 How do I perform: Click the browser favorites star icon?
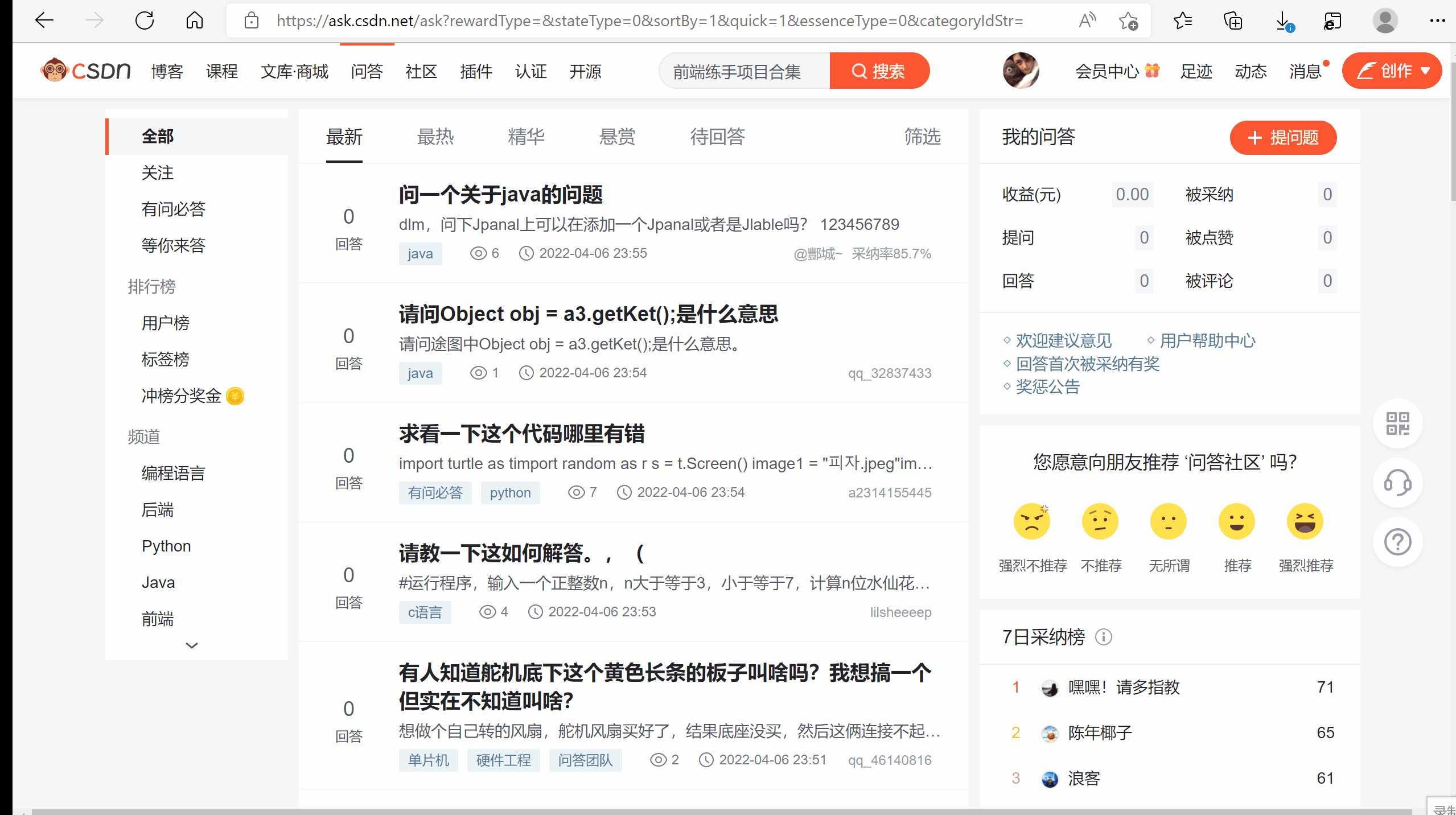pyautogui.click(x=1182, y=22)
